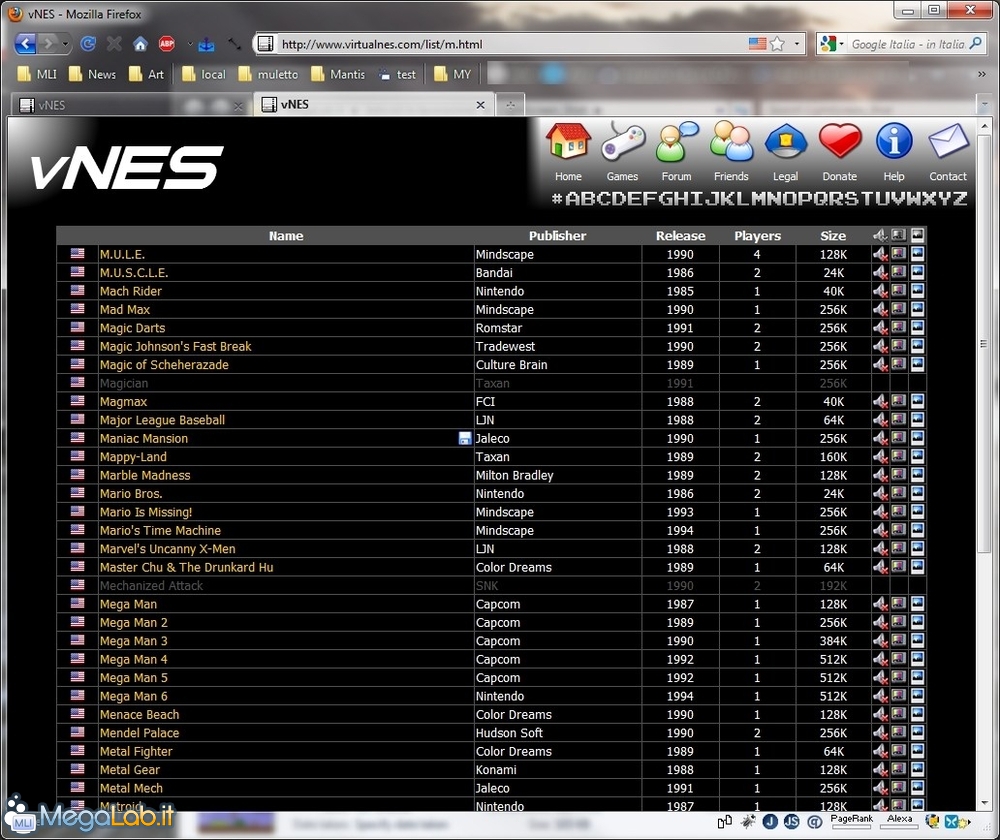Click the red heart Donate icon
Screen dimensions: 1000x840
click(840, 141)
